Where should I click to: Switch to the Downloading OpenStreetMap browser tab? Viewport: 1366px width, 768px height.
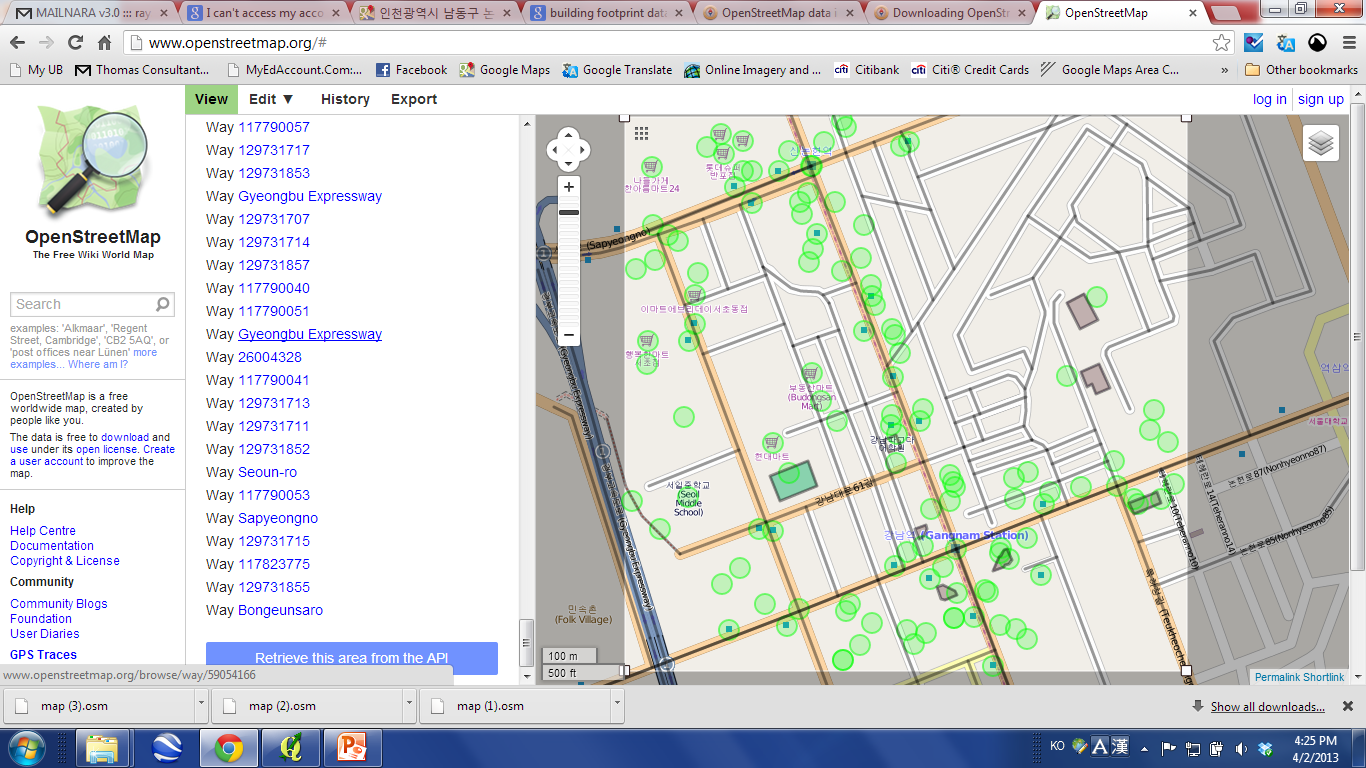coord(951,13)
